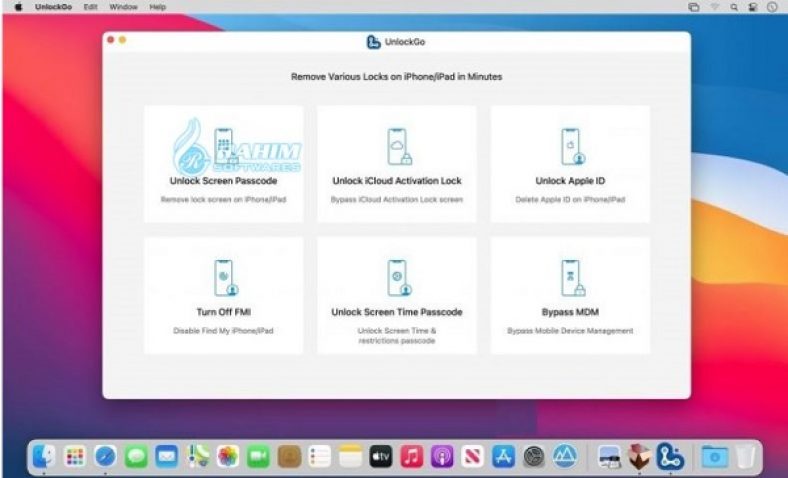This screenshot has height=478, width=788.
Task: Click the brown box app Dock icon
Action: click(x=640, y=456)
